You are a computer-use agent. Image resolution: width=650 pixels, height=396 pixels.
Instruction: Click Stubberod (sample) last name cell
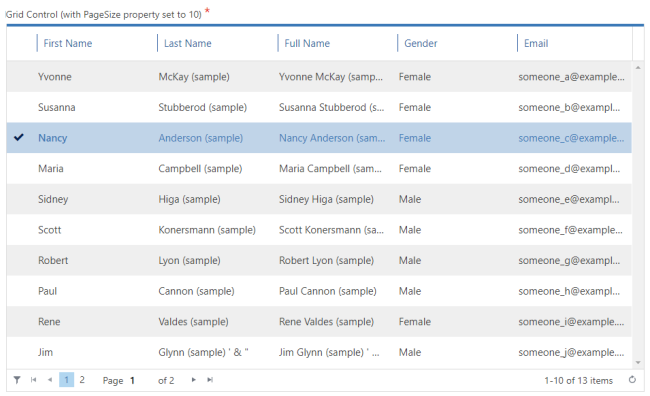pos(202,107)
